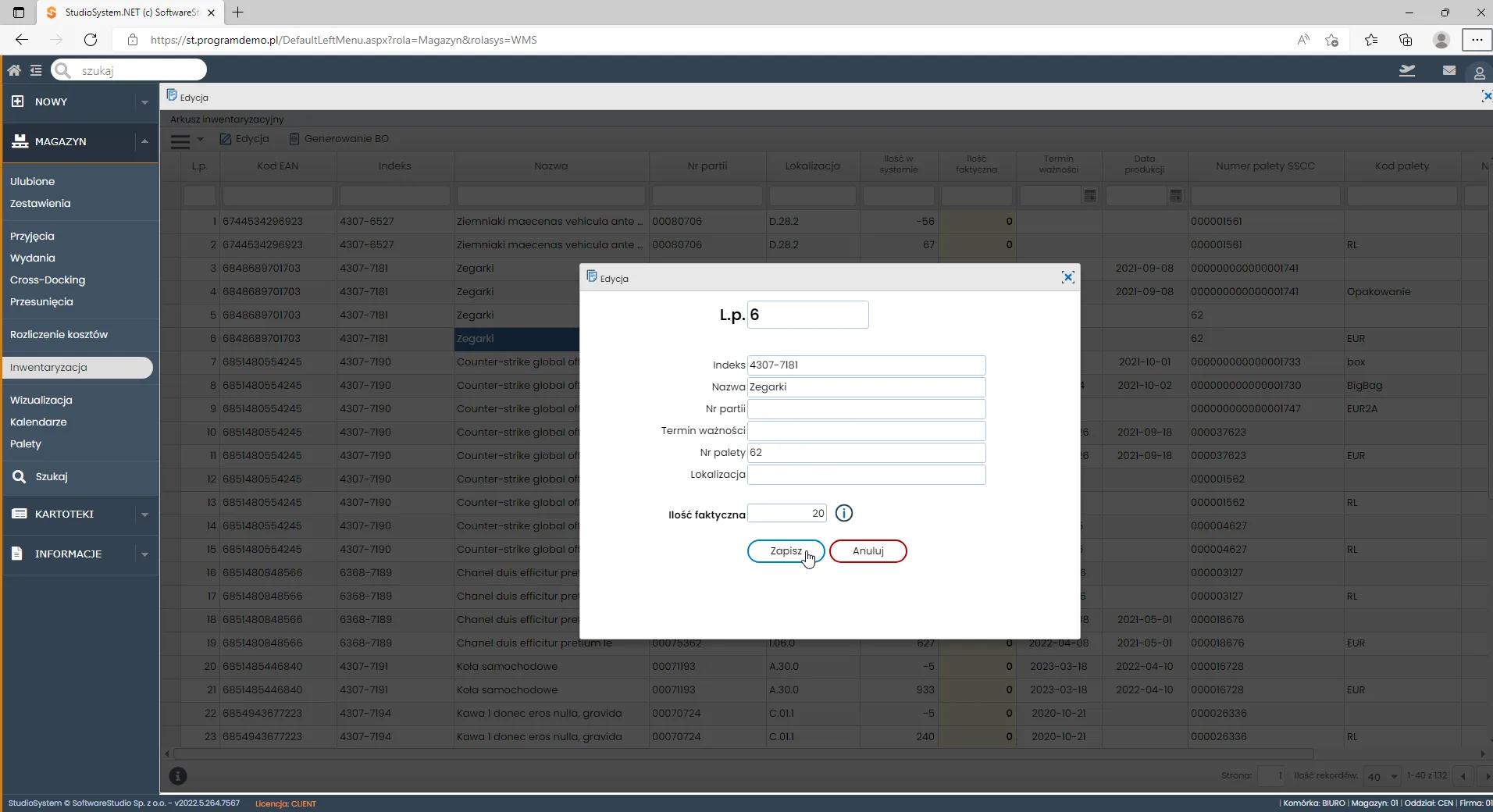The image size is (1493, 812).
Task: Expand the NOWY section
Action: coord(144,102)
